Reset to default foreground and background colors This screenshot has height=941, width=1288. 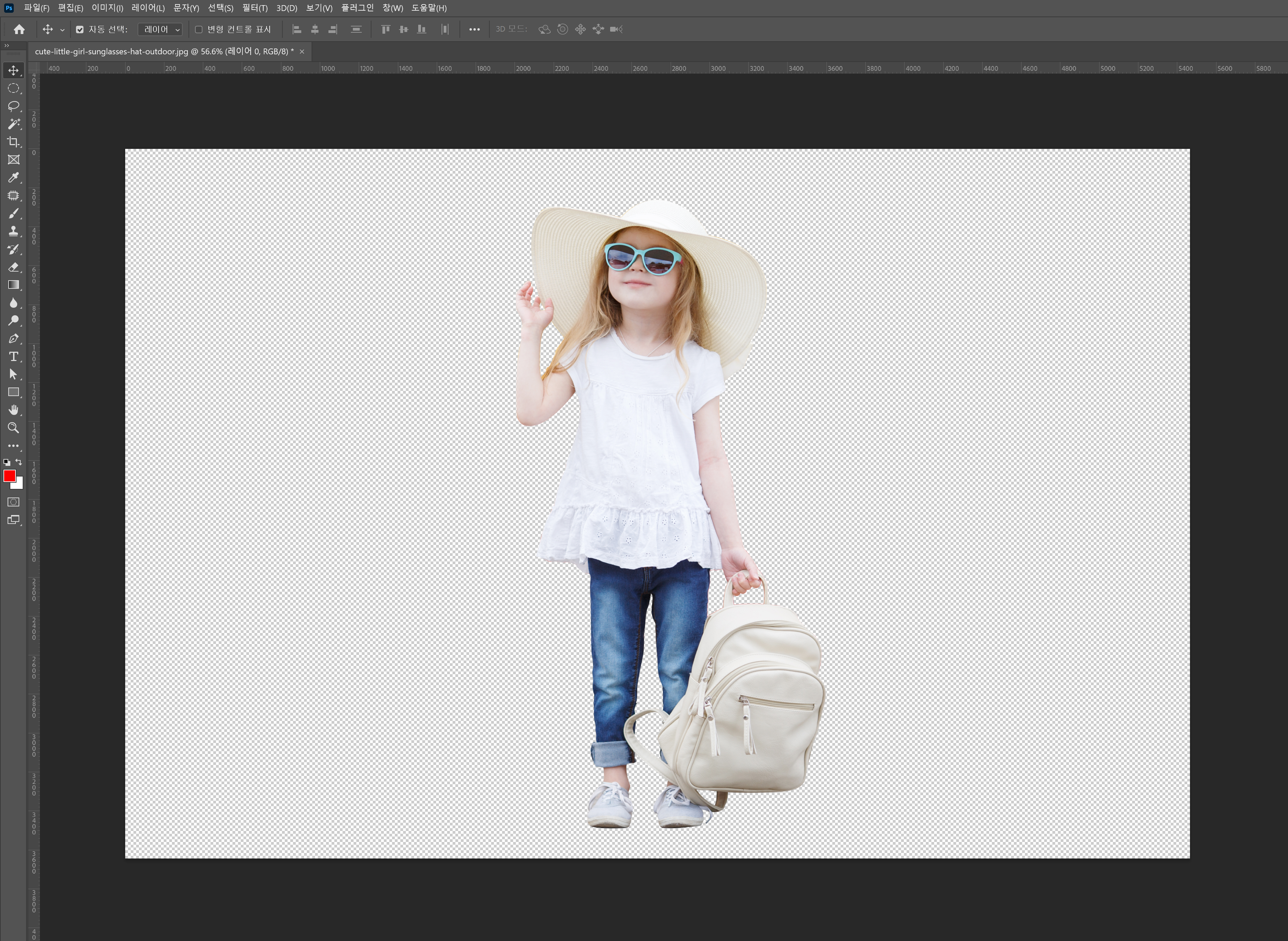pos(7,462)
